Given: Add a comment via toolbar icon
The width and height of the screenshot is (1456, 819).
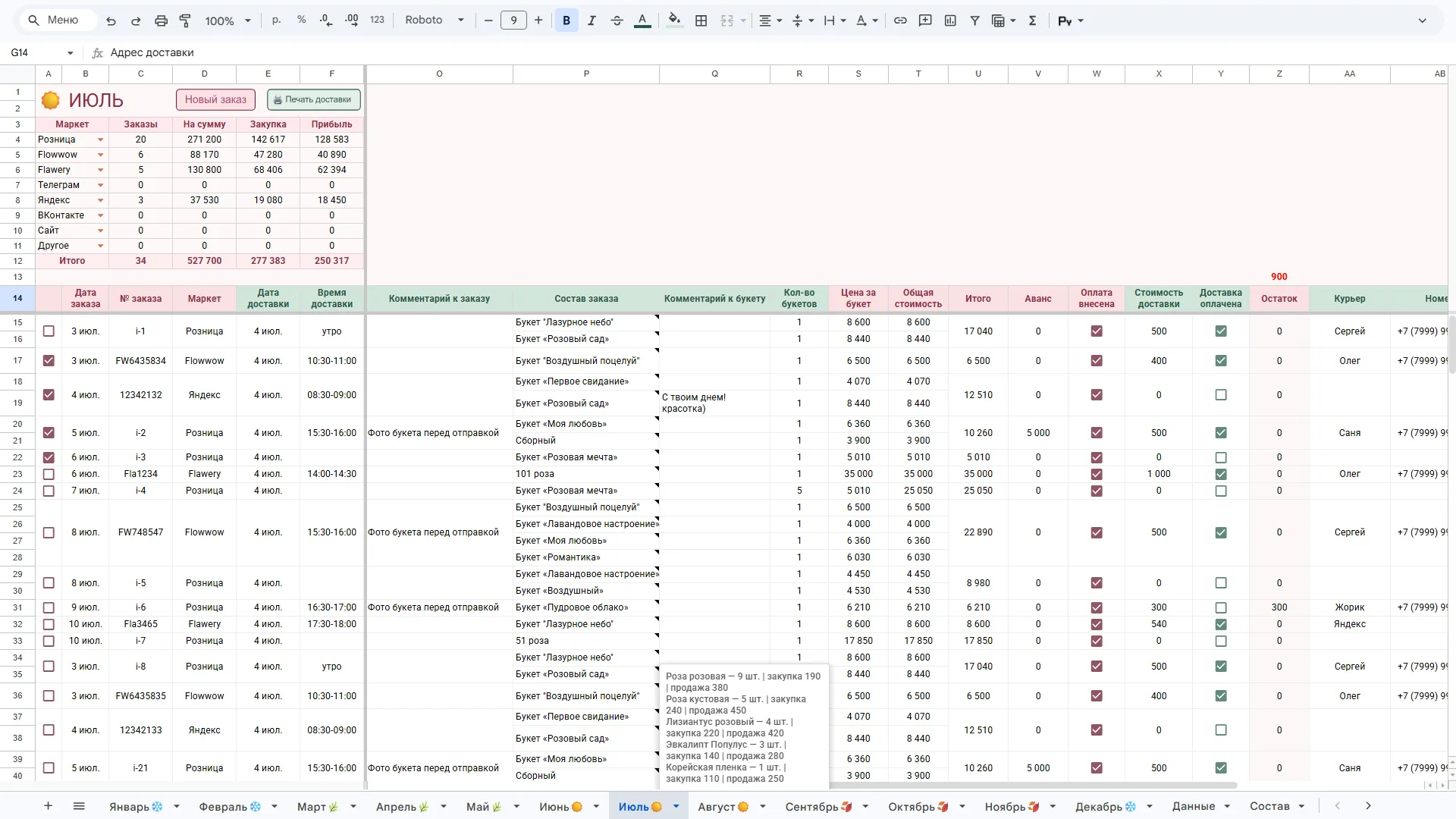Looking at the screenshot, I should click(x=925, y=20).
